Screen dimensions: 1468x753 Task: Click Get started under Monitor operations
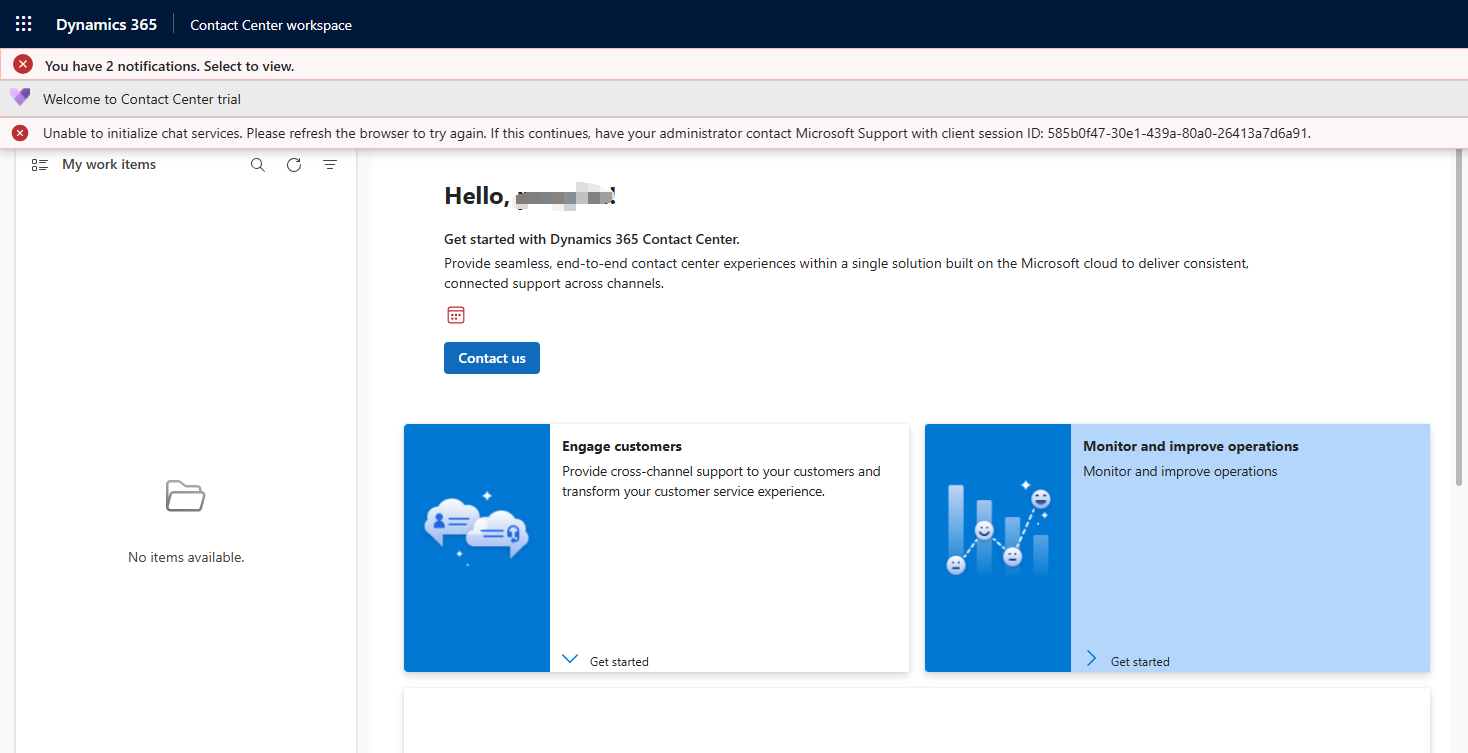pos(1140,662)
